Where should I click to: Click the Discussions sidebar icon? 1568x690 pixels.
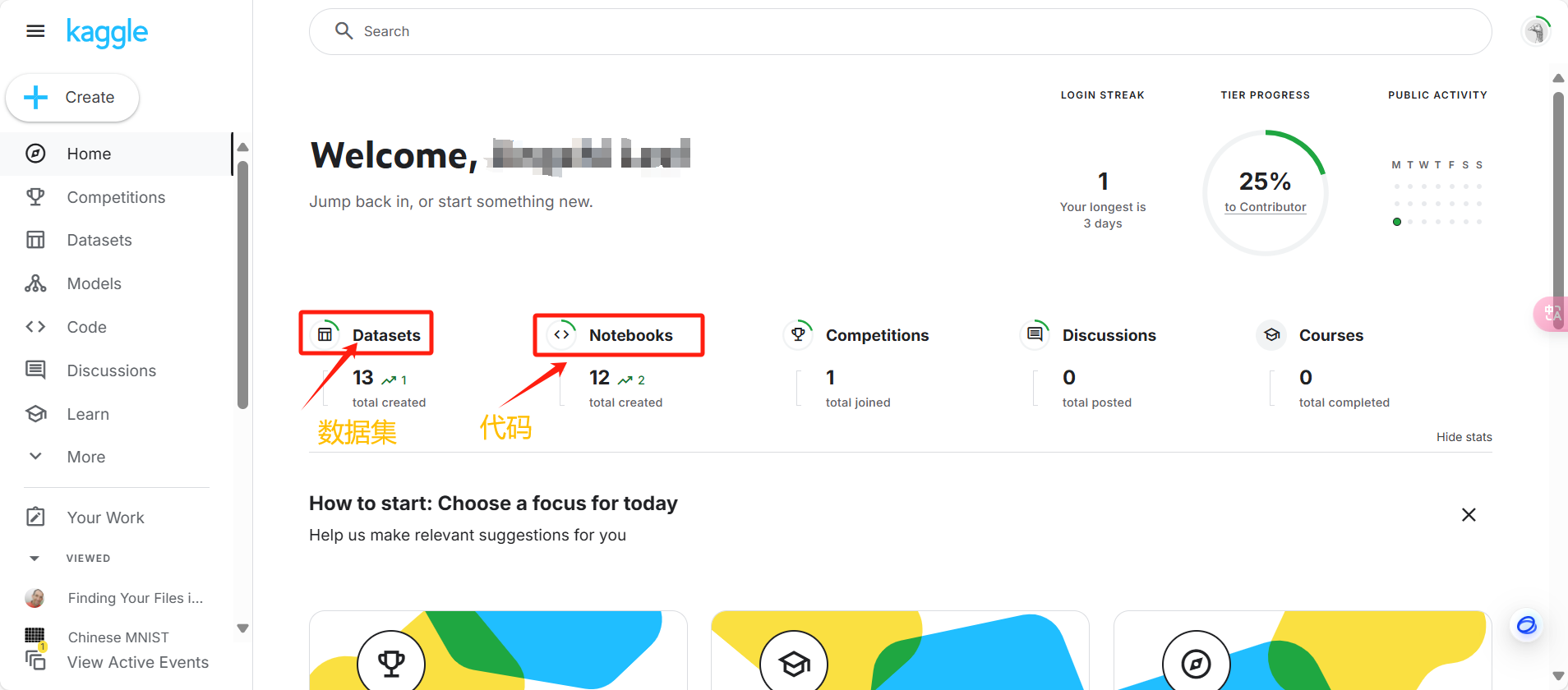pos(36,370)
